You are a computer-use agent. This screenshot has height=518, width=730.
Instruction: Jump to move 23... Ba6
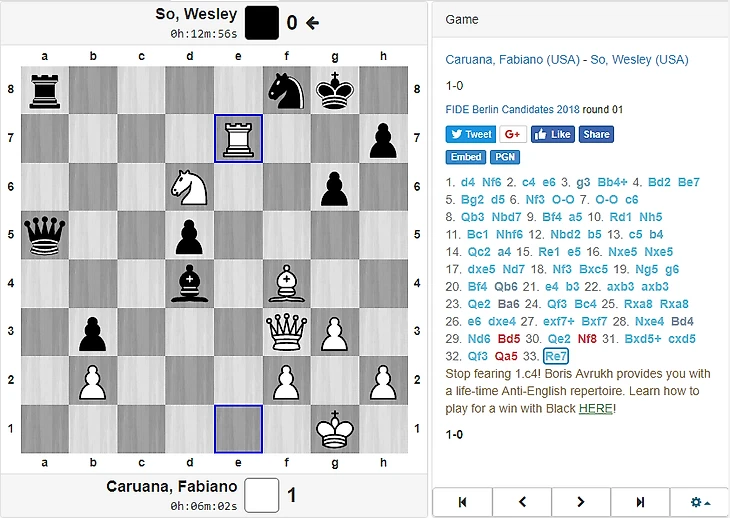(x=508, y=304)
